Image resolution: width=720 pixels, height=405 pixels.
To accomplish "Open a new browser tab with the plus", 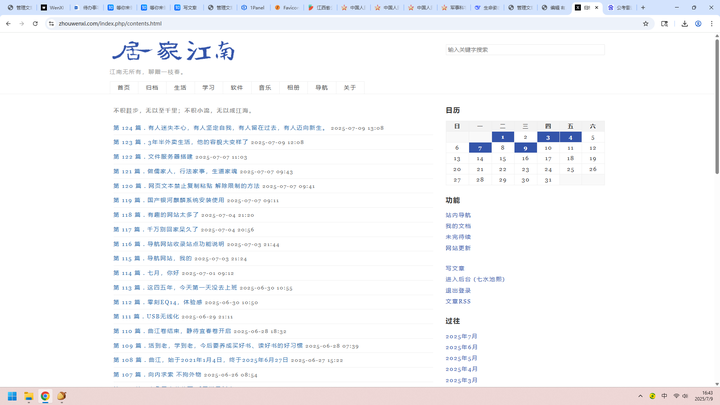I will (643, 7).
